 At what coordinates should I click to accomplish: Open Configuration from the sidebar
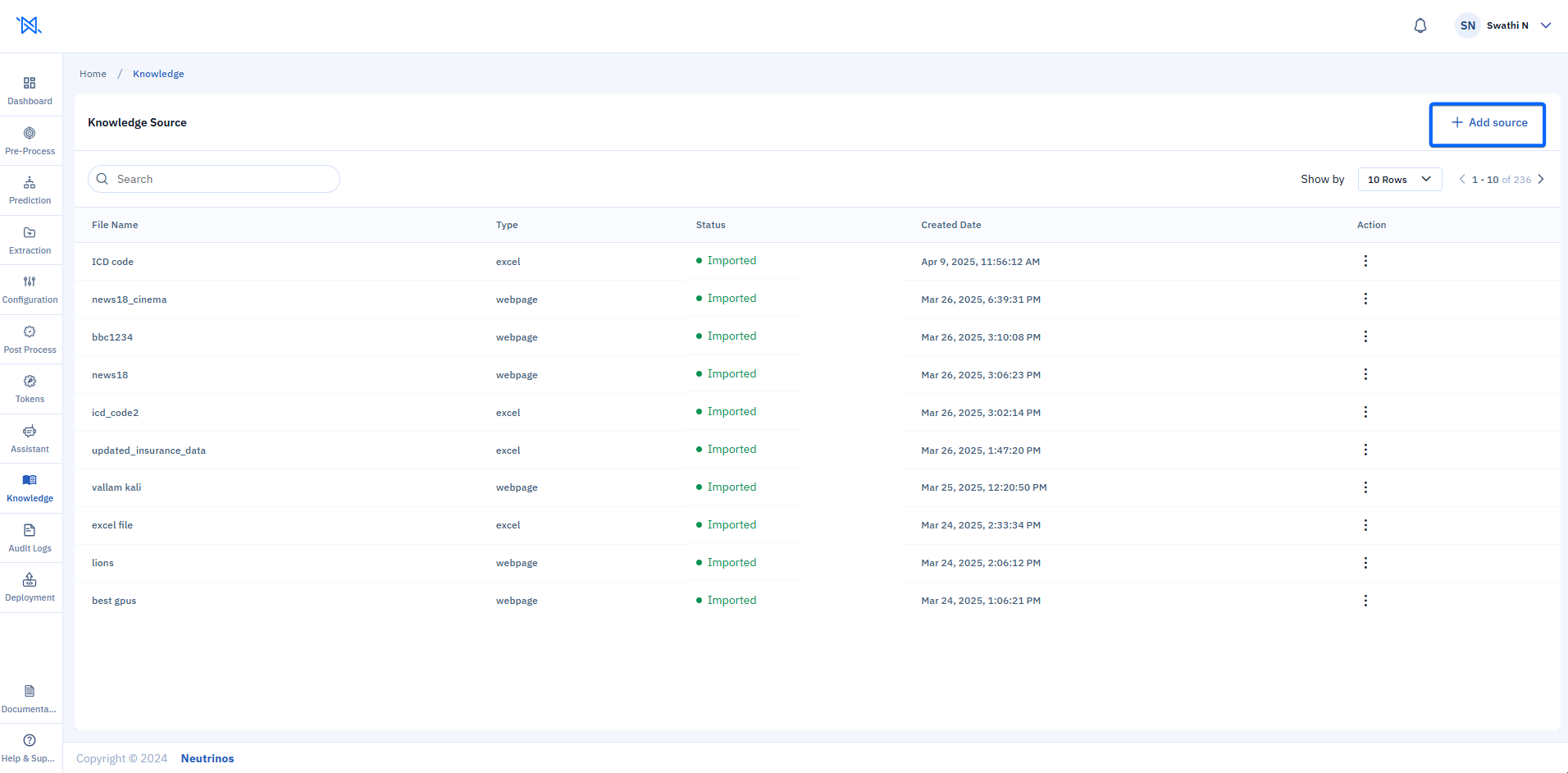coord(30,290)
